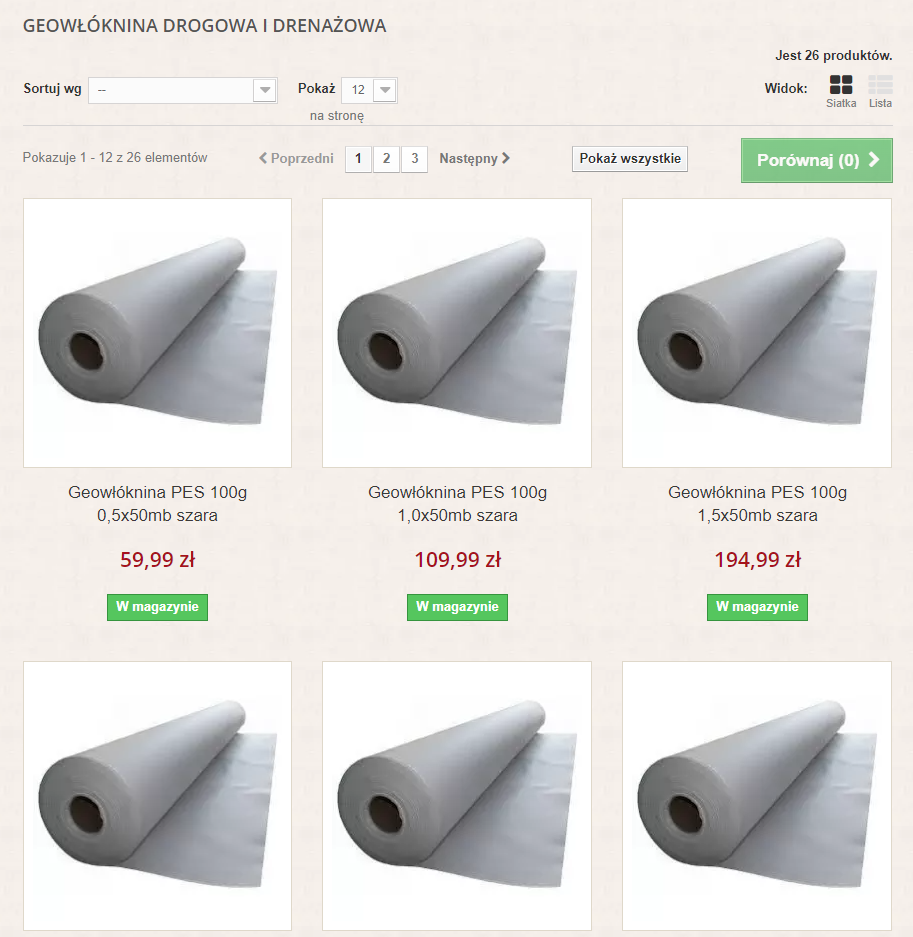This screenshot has width=913, height=937.
Task: Click the arrow icon on Porównaj button
Action: coord(874,160)
